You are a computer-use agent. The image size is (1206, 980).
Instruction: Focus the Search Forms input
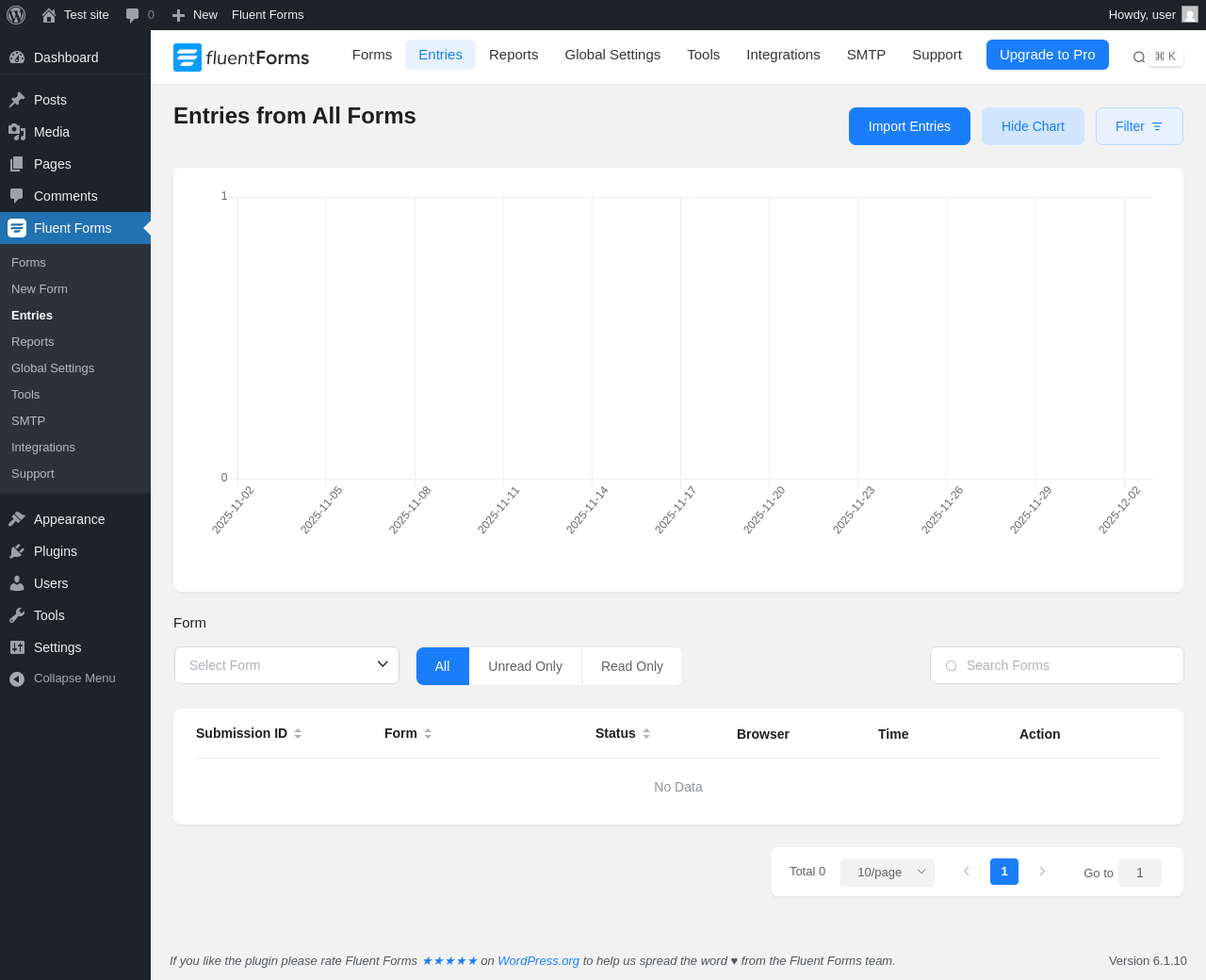click(1057, 665)
